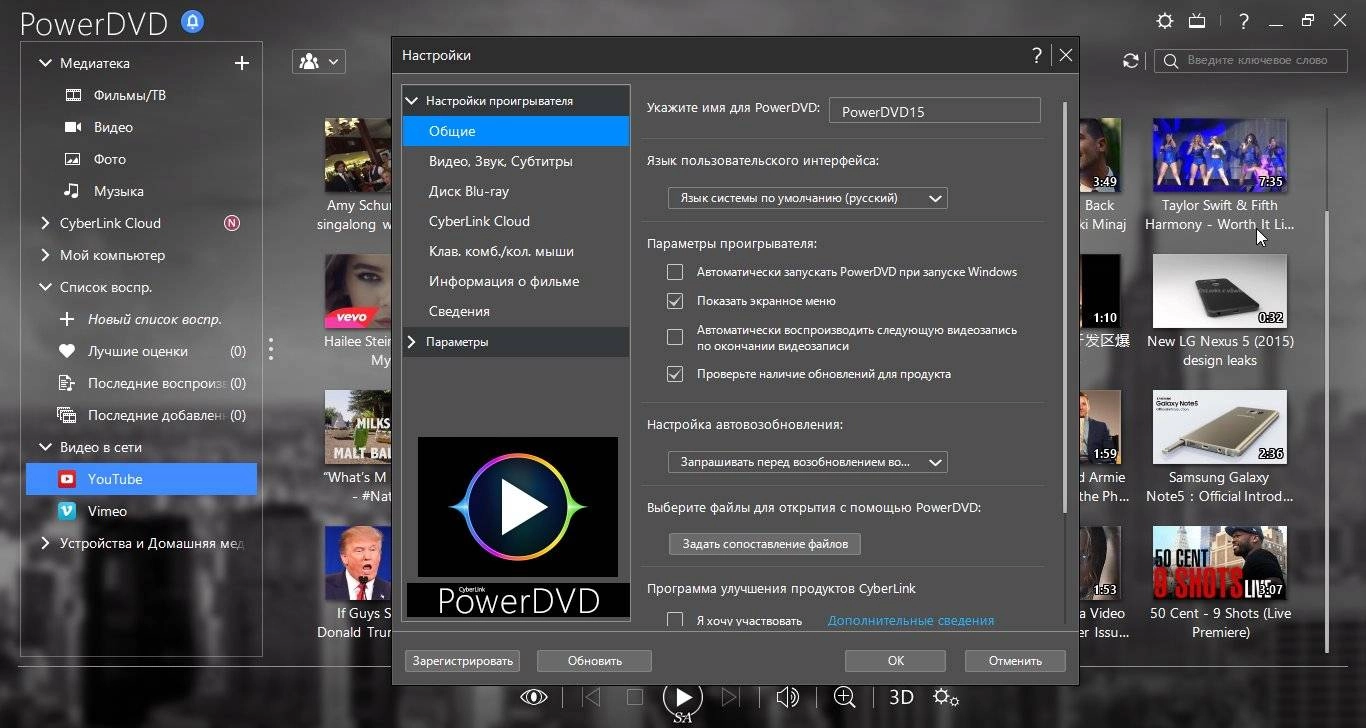Click the settings dialog vertical scrollbar
The height and width of the screenshot is (728, 1366).
1066,308
